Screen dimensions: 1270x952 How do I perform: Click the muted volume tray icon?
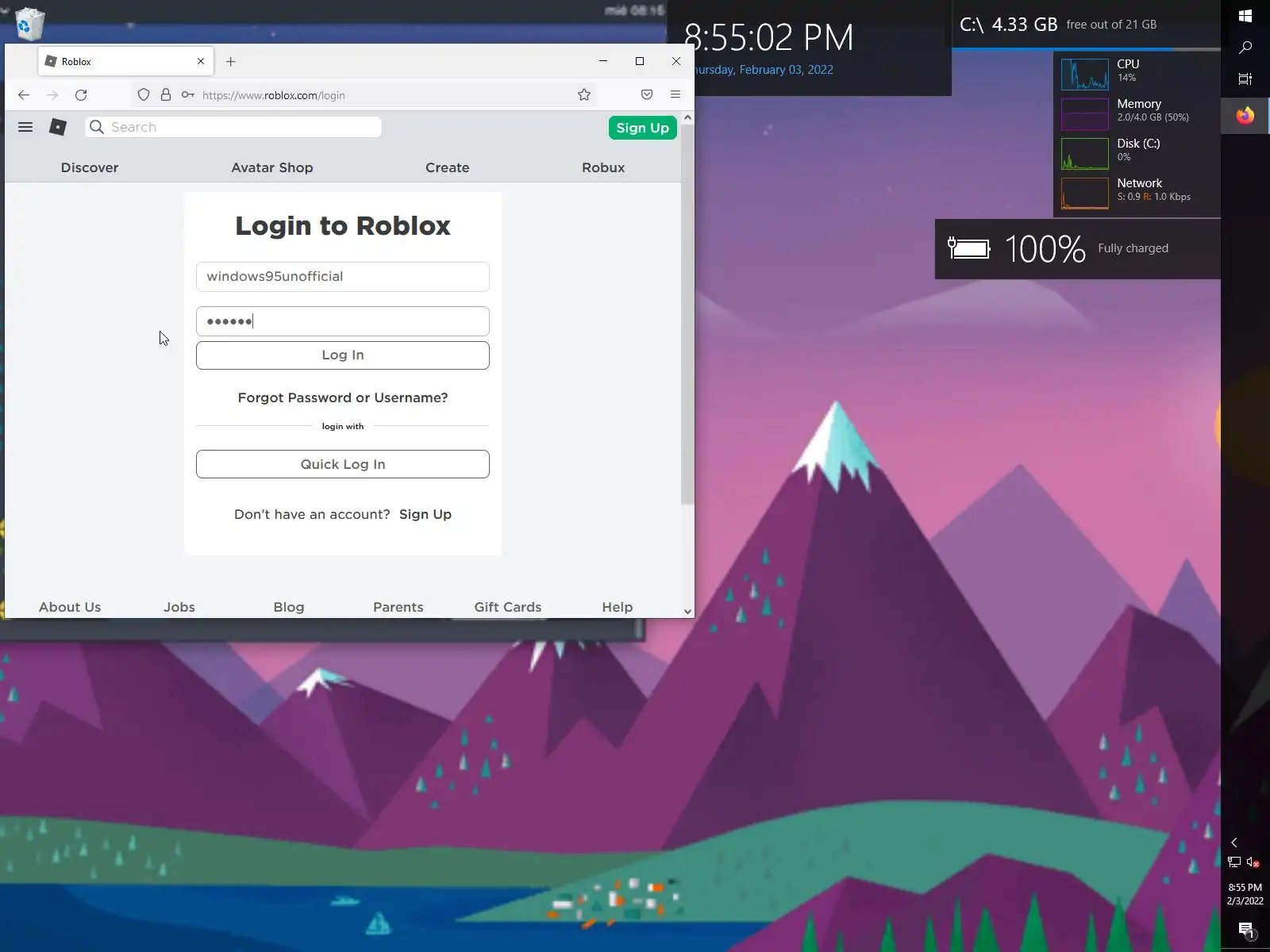point(1253,862)
